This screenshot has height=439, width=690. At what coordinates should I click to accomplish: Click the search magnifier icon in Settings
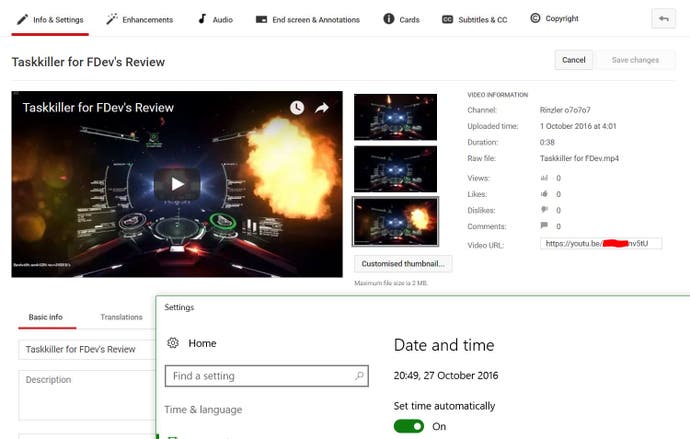point(359,376)
